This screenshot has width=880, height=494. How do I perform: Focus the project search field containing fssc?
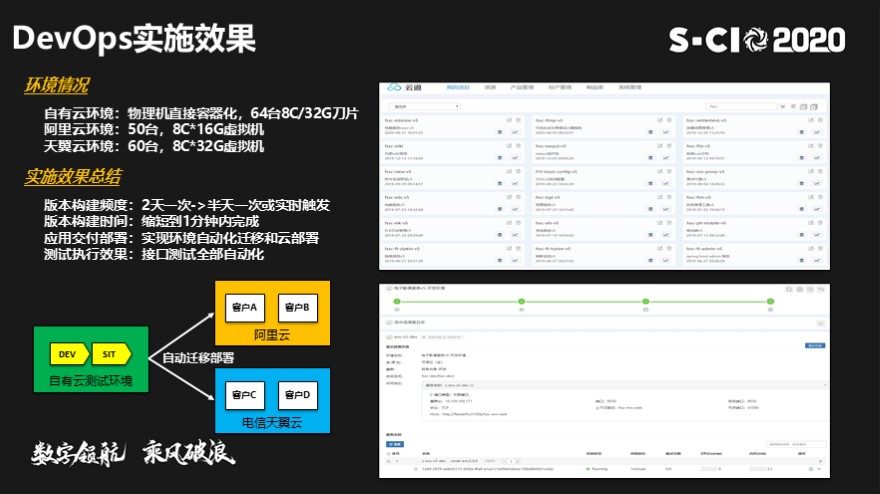point(741,106)
